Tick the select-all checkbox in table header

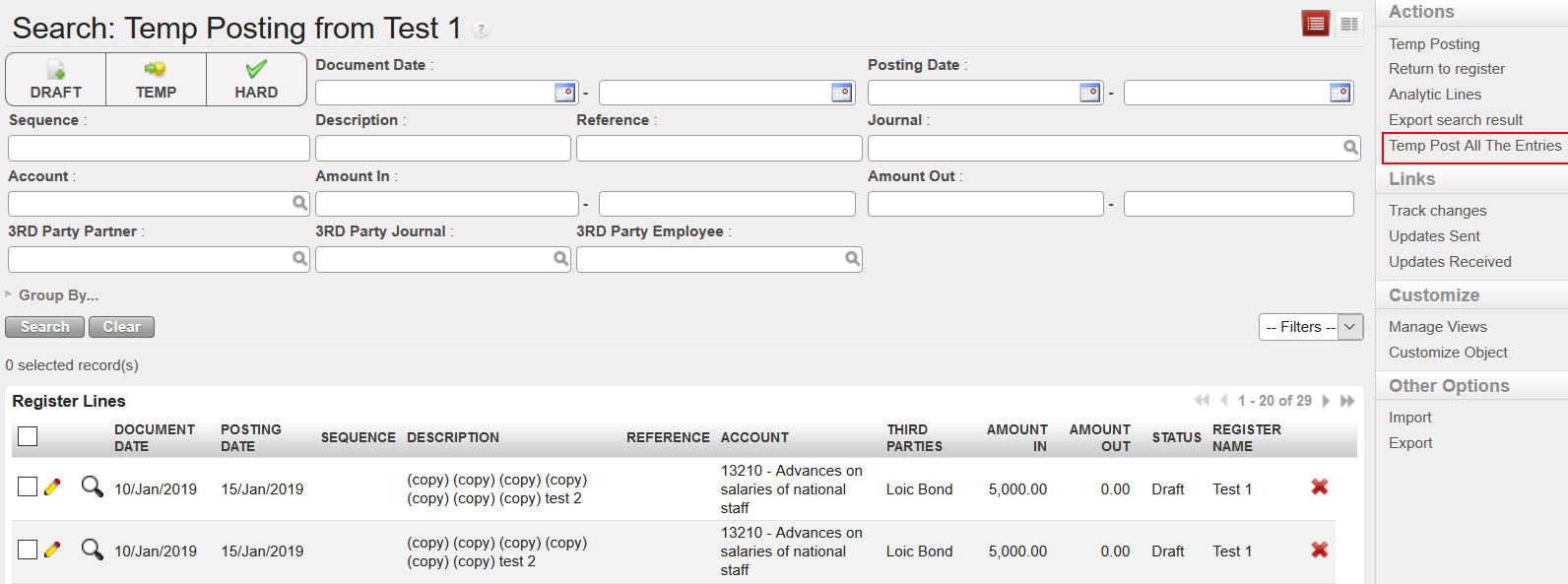point(28,436)
